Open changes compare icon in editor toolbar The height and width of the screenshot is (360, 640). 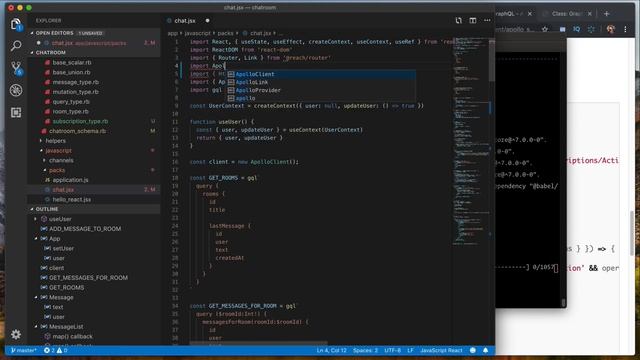coord(459,20)
